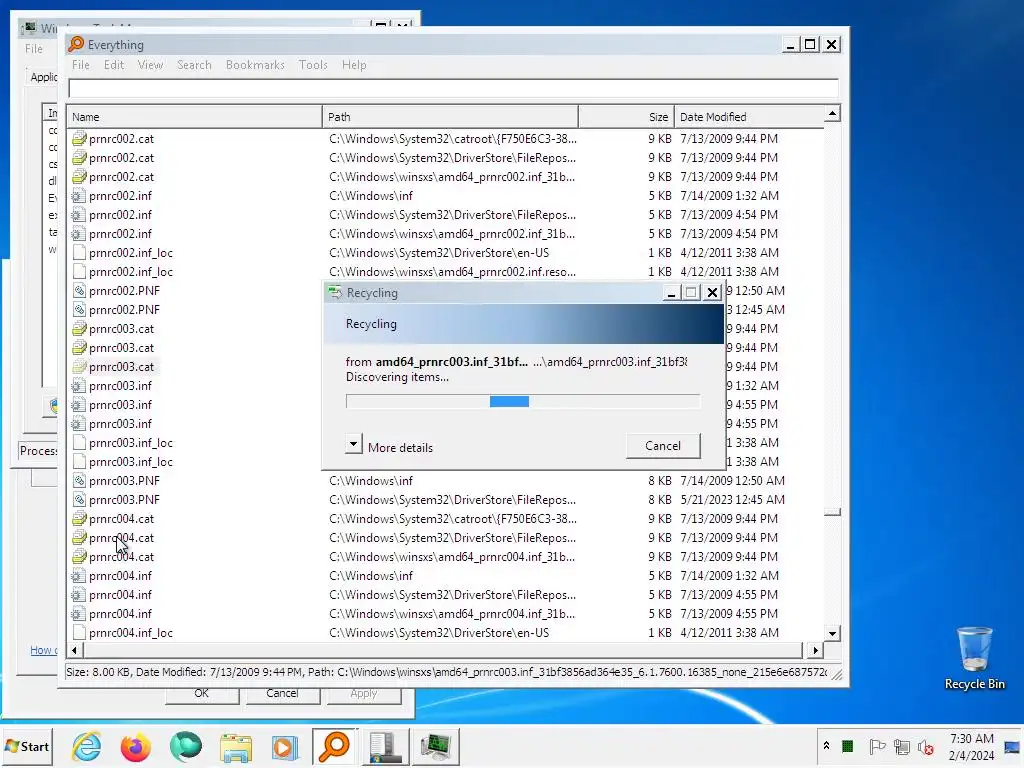Open the Edit menu in Everything

pyautogui.click(x=114, y=65)
